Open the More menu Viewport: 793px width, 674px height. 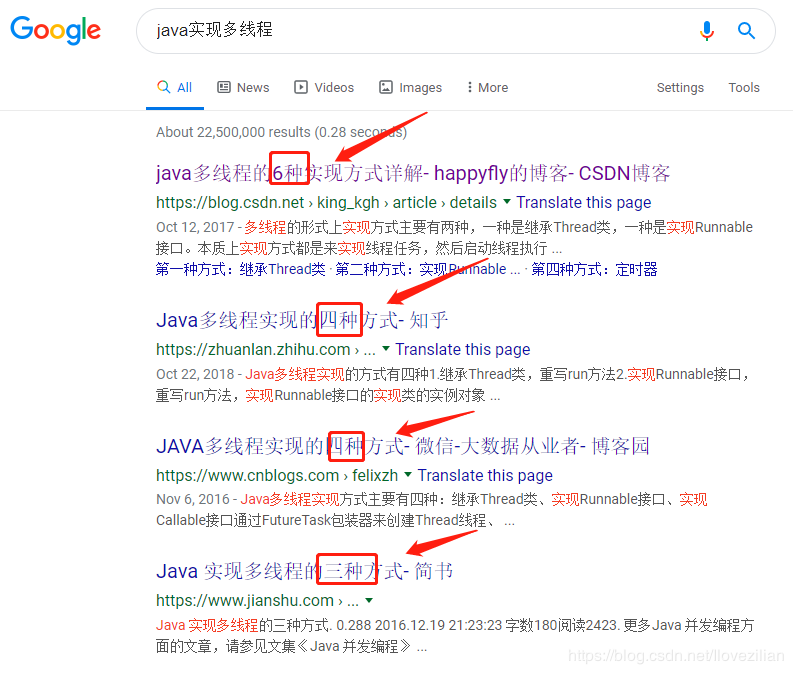coord(488,87)
